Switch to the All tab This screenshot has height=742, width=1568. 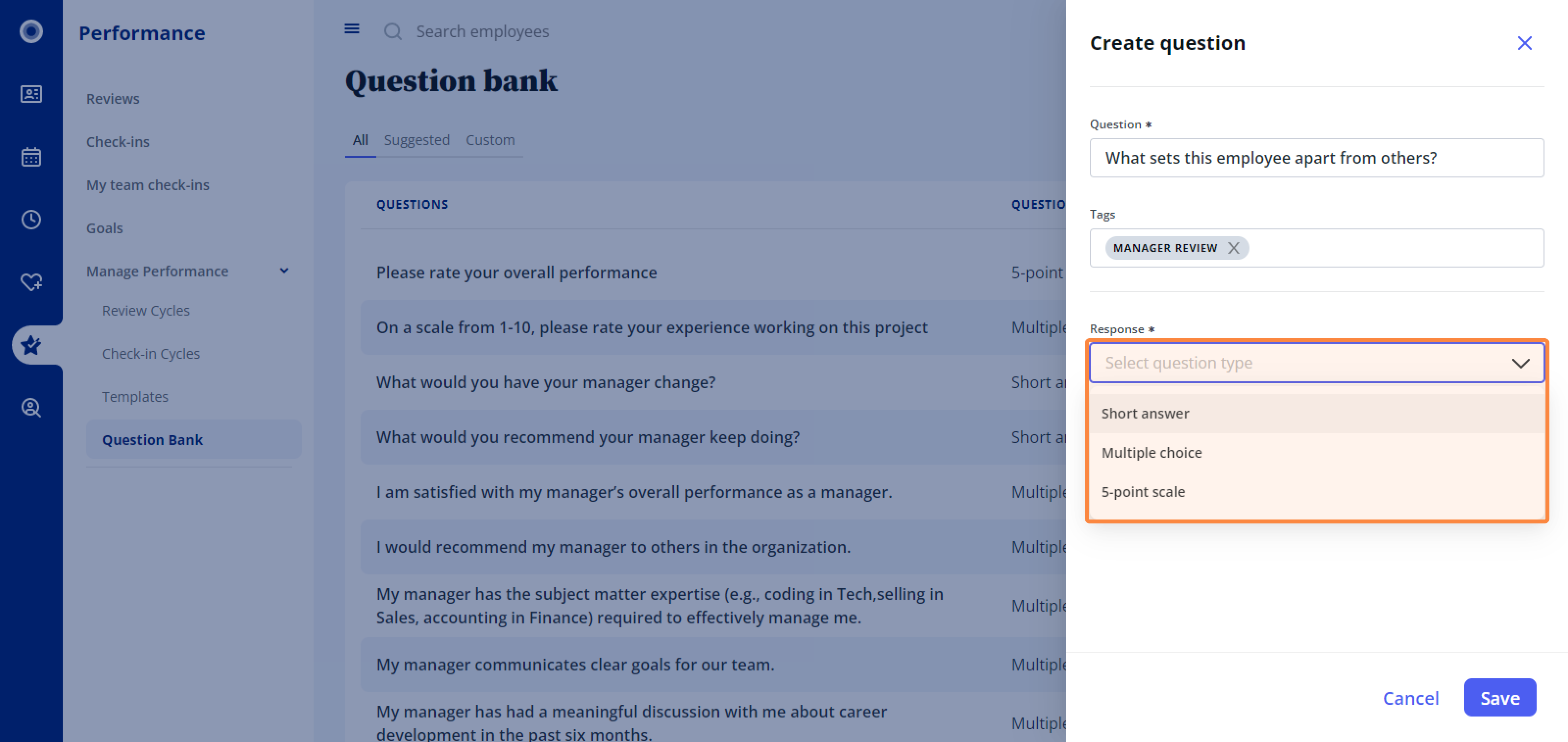(360, 140)
